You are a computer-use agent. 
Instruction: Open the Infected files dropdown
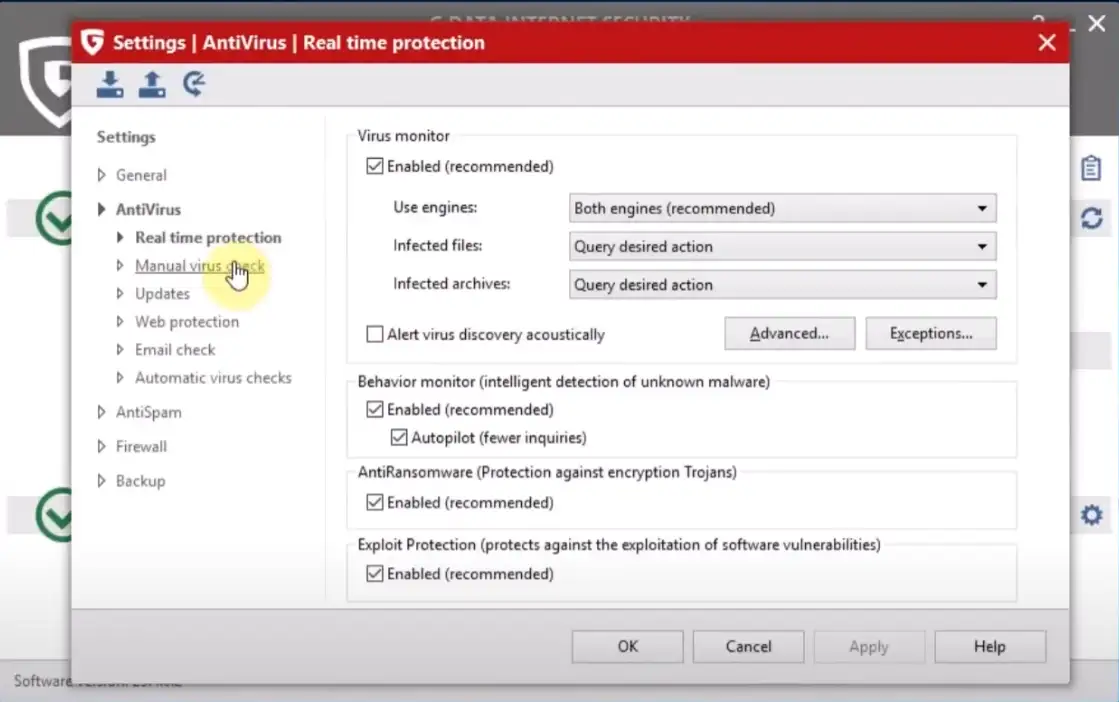coord(782,247)
